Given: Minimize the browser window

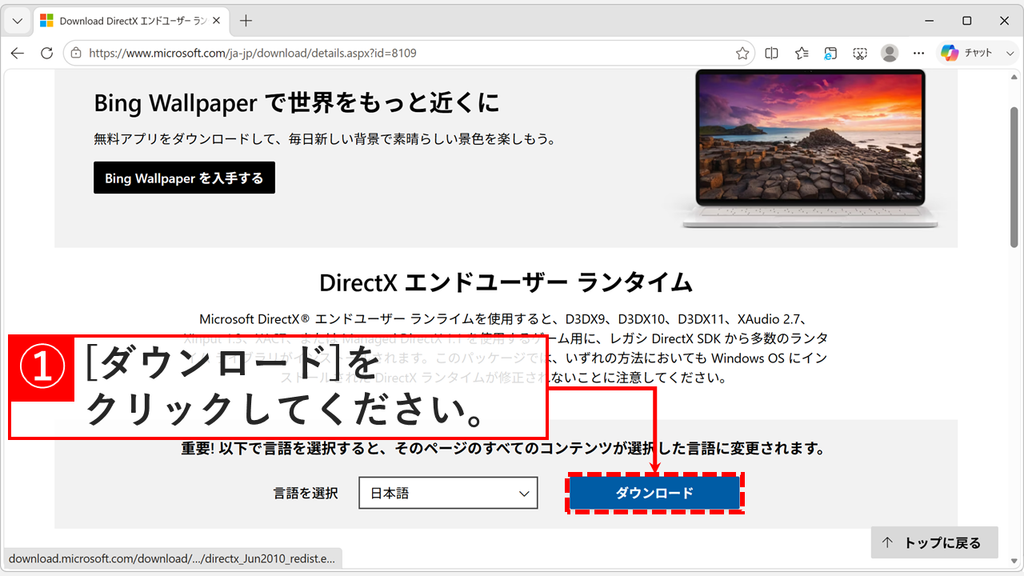Looking at the screenshot, I should click(x=929, y=21).
